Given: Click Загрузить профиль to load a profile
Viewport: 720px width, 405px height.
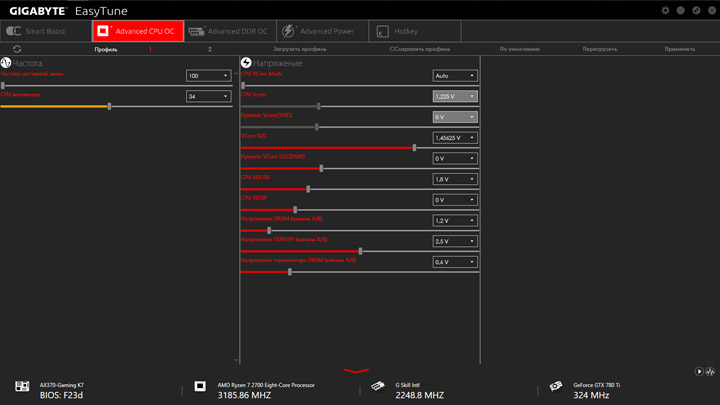Looking at the screenshot, I should click(x=300, y=49).
